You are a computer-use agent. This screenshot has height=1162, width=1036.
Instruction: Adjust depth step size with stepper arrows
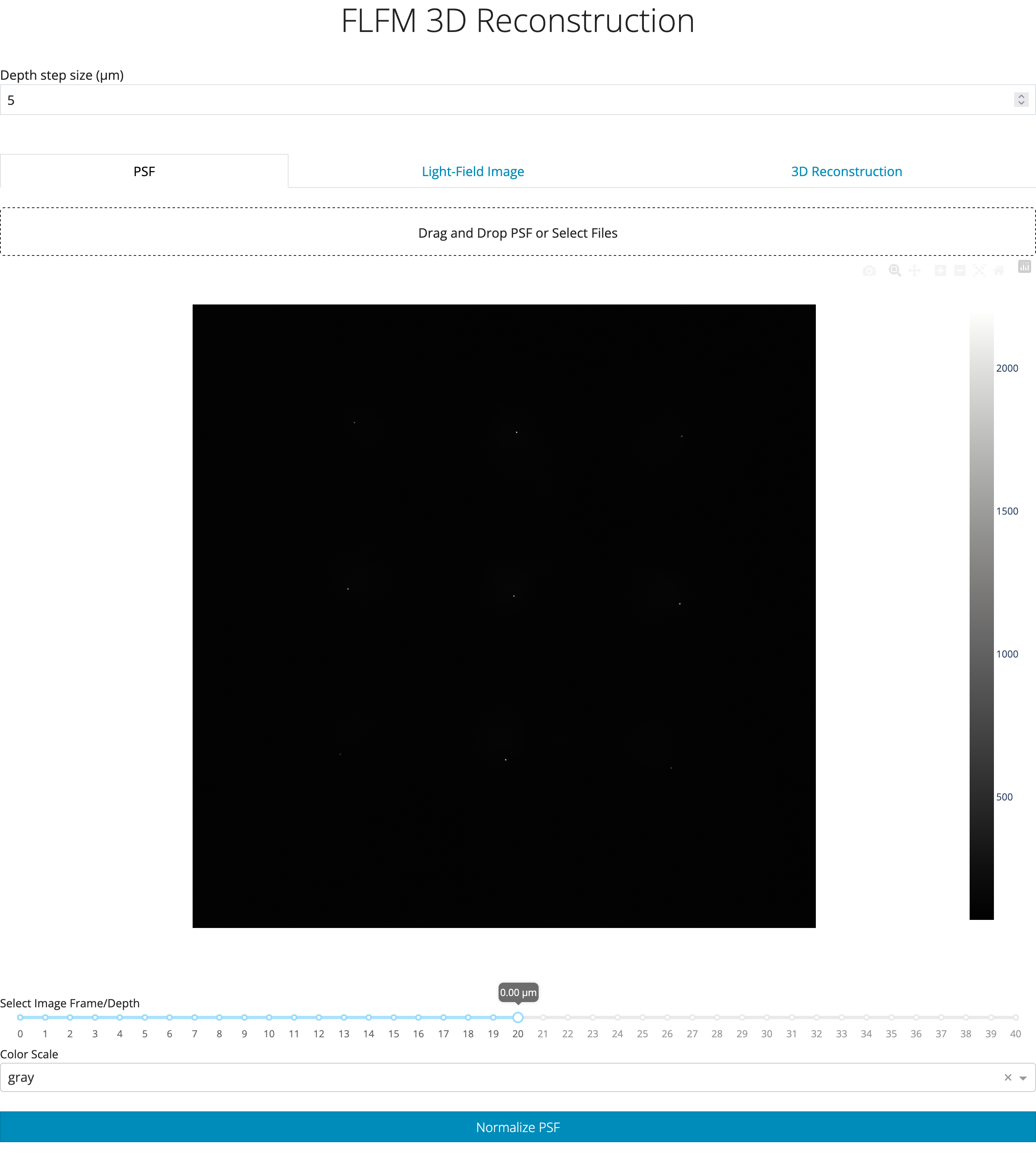coord(1021,100)
